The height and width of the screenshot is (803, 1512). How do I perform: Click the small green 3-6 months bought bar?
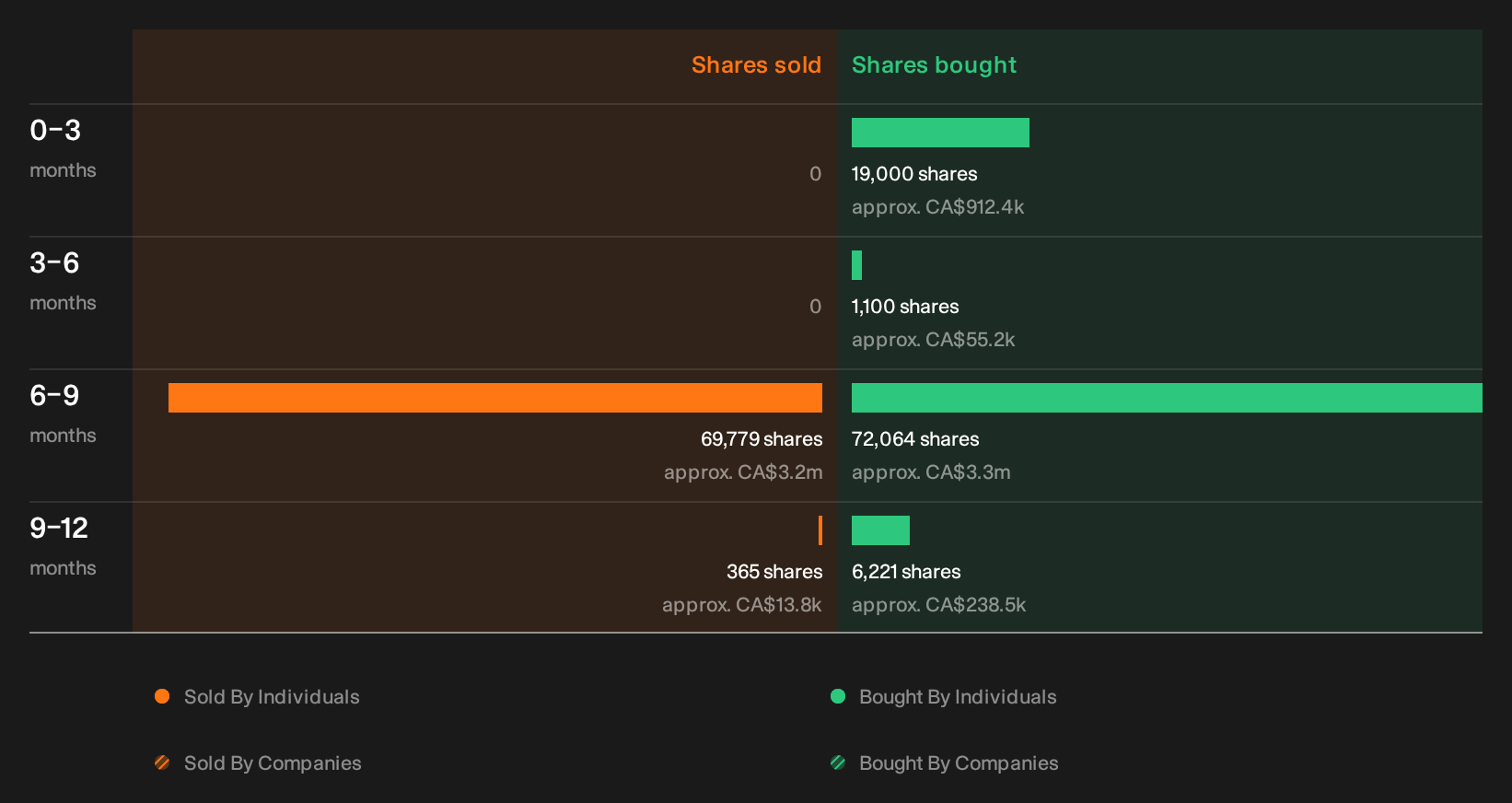point(856,265)
